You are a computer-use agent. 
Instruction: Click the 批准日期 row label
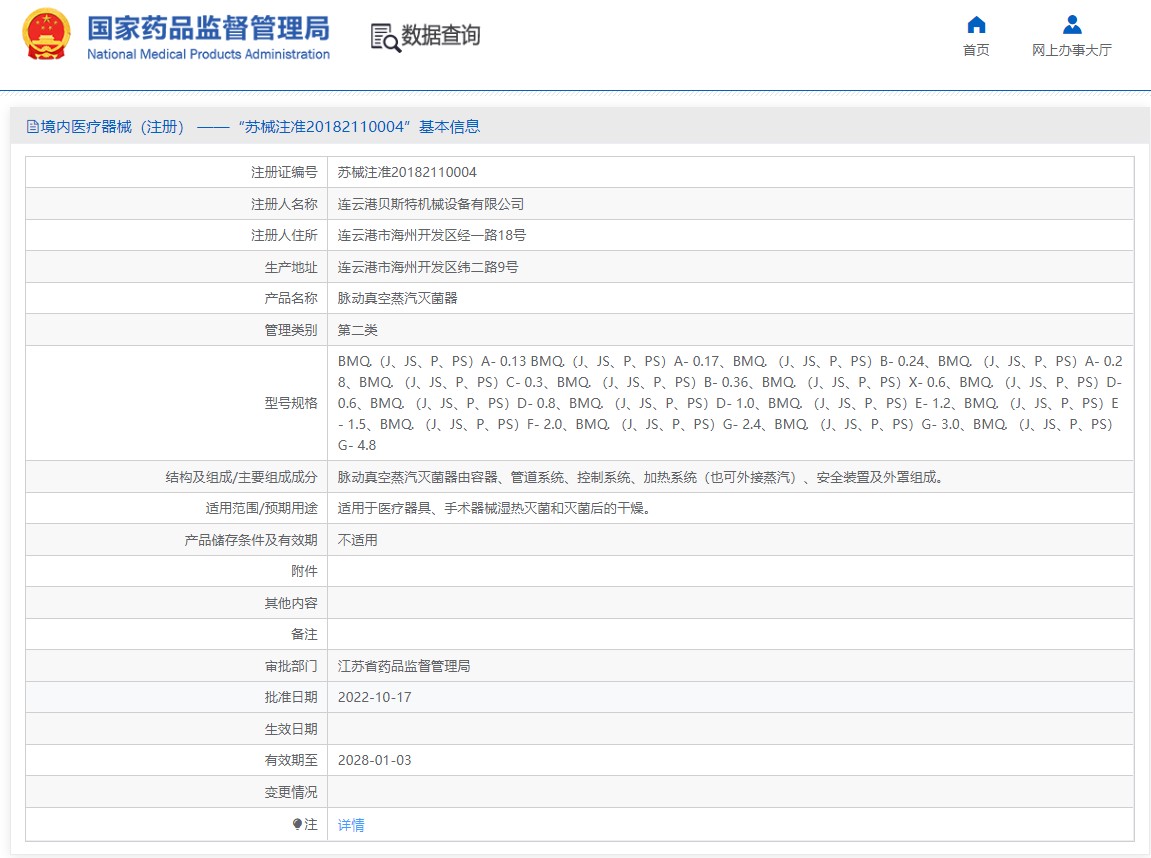[291, 697]
